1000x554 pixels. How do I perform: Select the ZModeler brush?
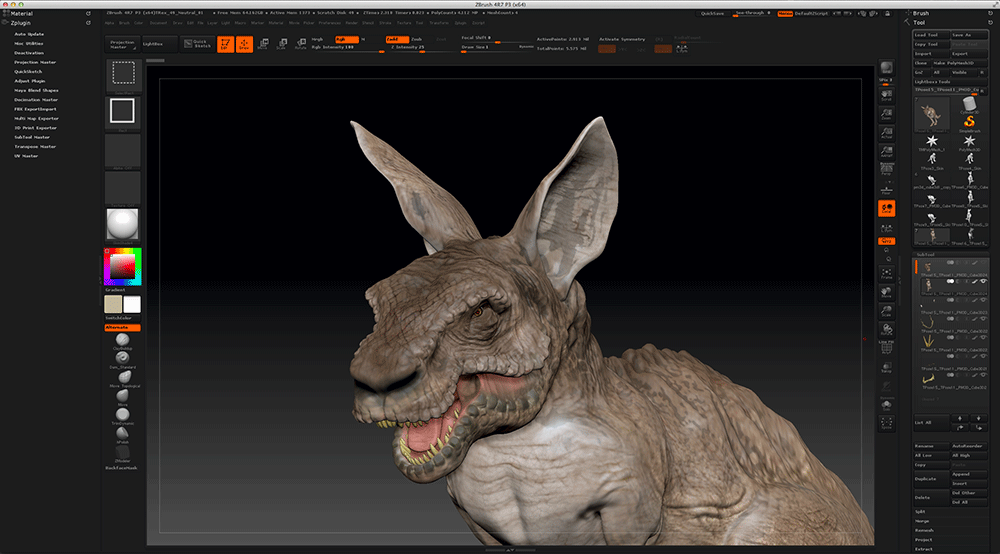click(122, 453)
